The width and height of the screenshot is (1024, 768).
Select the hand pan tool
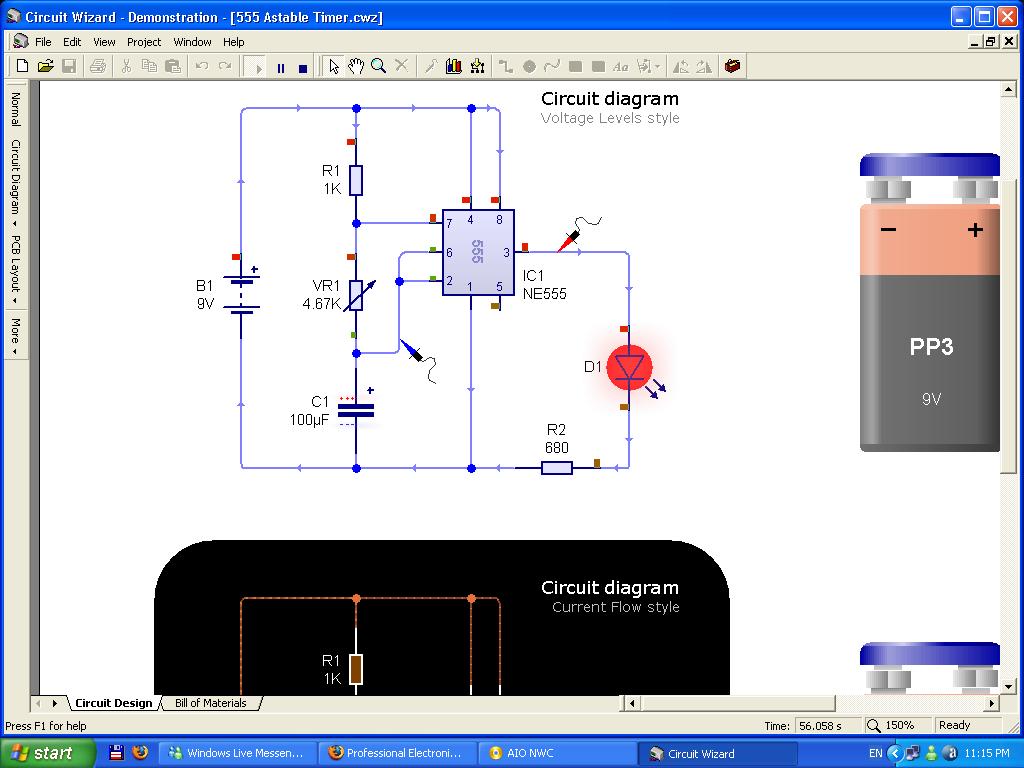point(356,66)
